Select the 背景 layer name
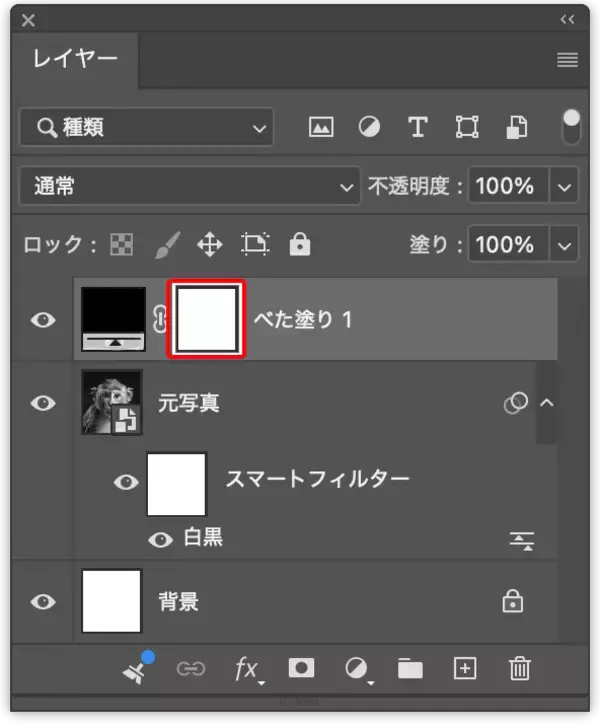 [x=179, y=602]
